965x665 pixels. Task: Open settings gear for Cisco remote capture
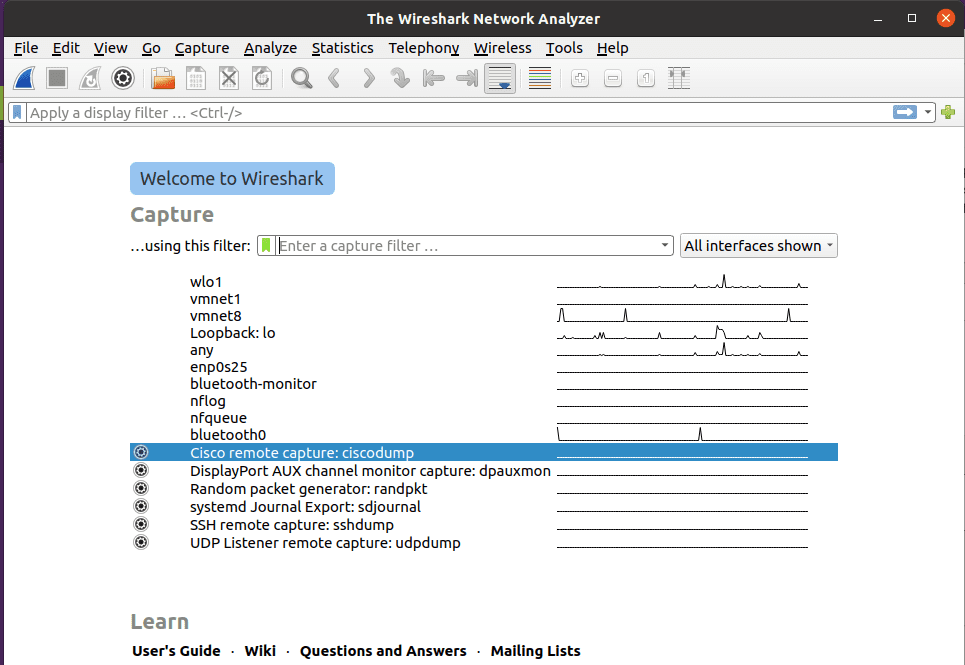tap(141, 452)
